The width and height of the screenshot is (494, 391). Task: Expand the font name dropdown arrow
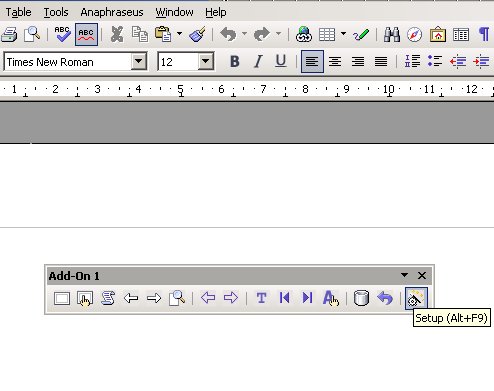pos(138,61)
